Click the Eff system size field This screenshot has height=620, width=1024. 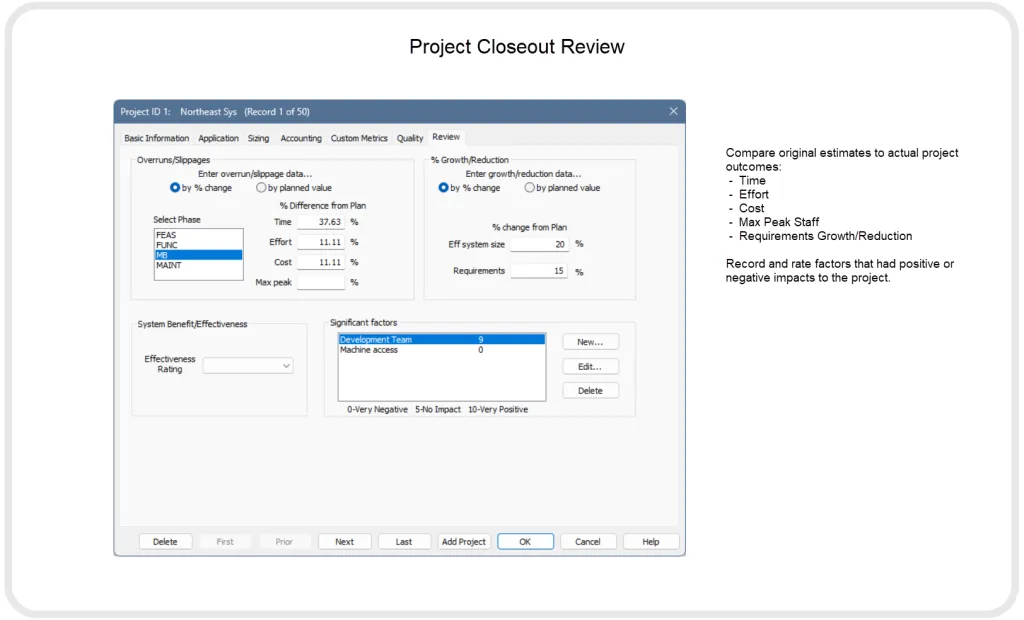coord(539,244)
